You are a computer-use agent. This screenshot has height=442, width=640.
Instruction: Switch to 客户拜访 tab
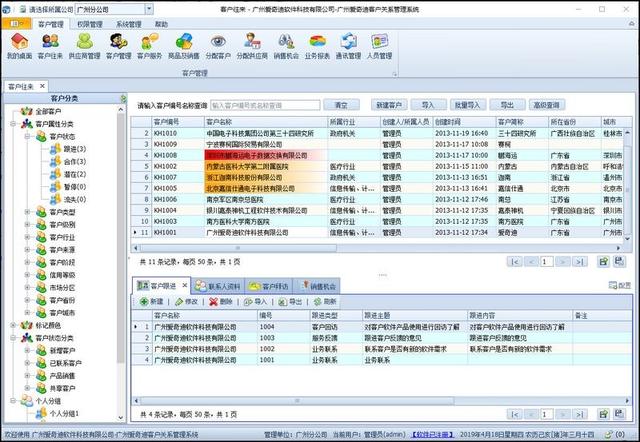[269, 286]
